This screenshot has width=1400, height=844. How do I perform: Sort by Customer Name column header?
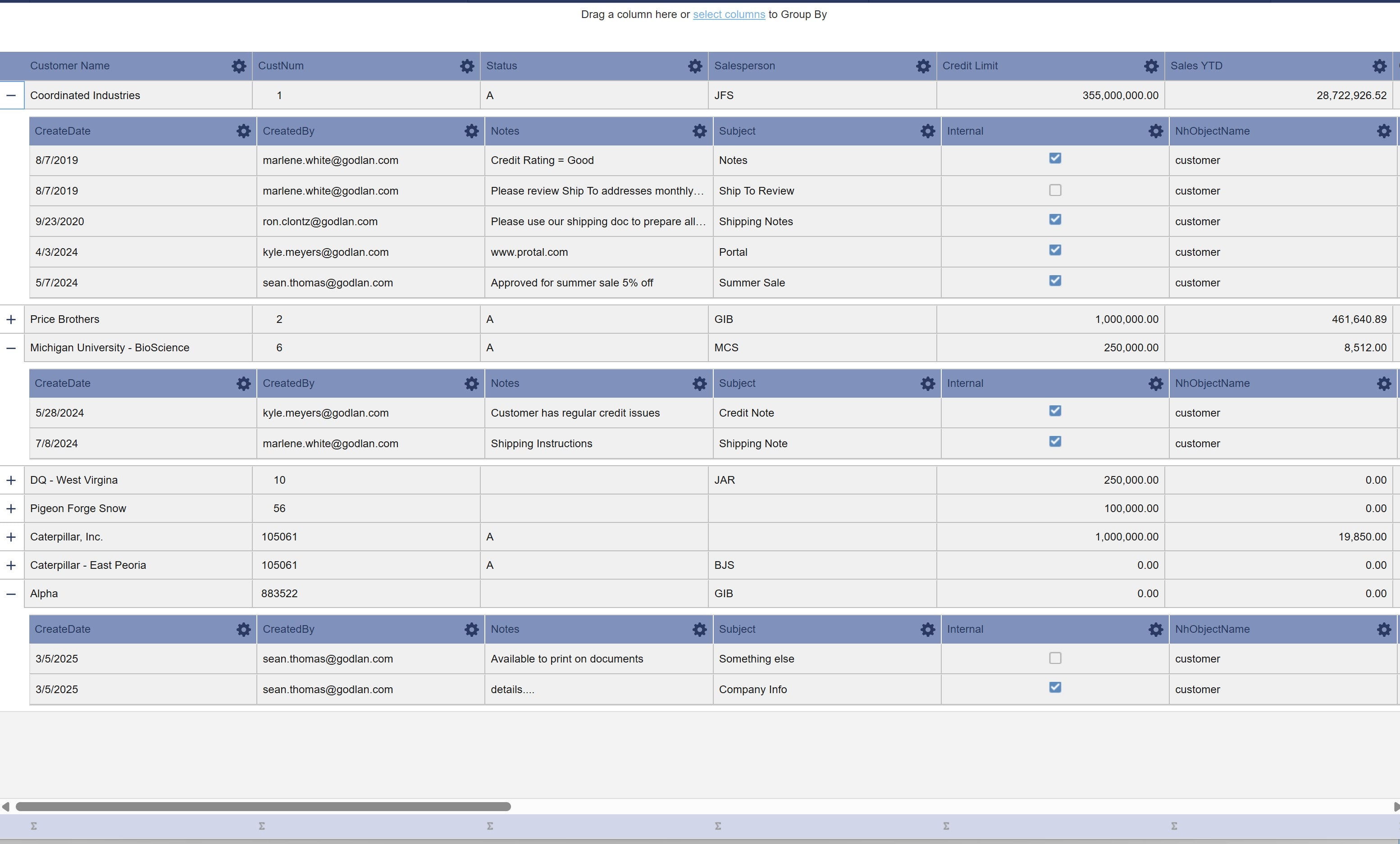point(70,66)
